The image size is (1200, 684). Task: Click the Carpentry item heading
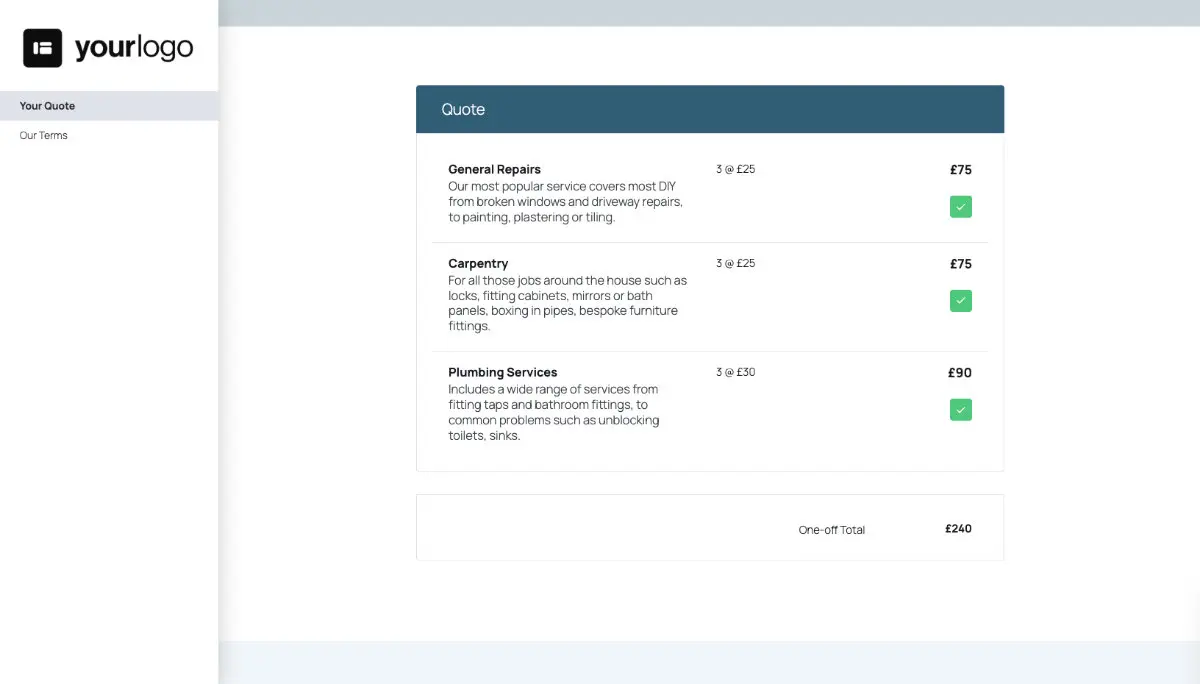478,264
